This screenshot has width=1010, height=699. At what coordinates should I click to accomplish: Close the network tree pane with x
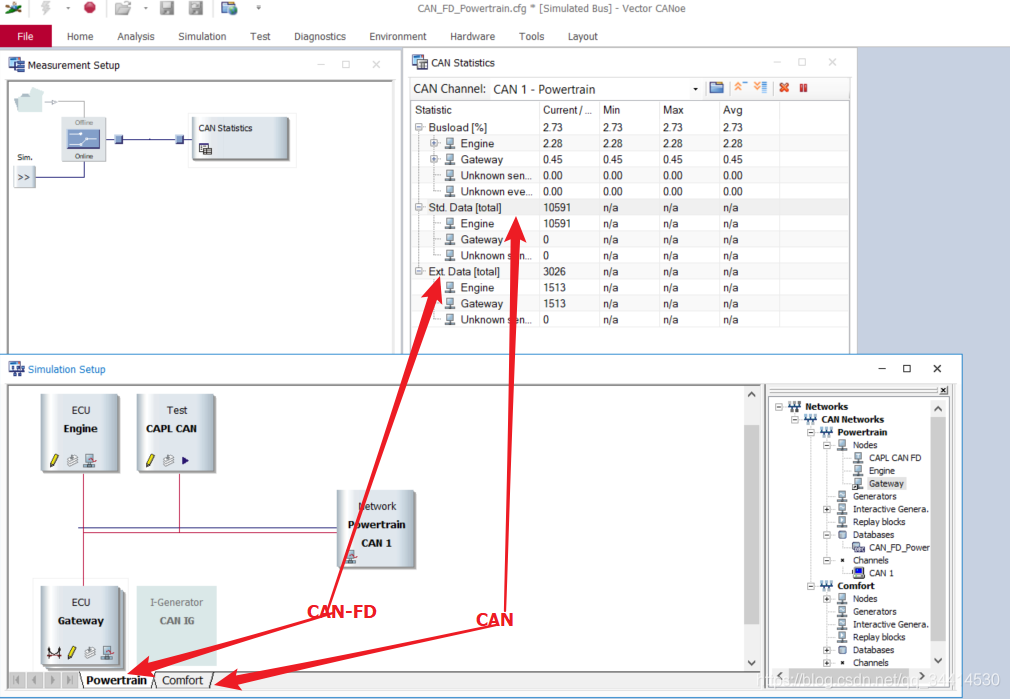943,390
